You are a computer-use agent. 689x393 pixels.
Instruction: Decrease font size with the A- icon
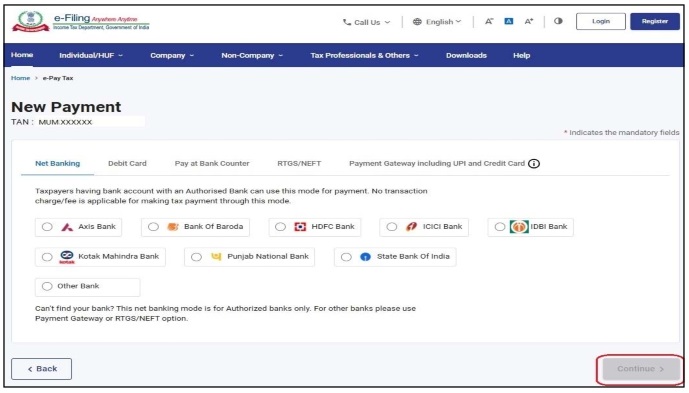click(489, 21)
